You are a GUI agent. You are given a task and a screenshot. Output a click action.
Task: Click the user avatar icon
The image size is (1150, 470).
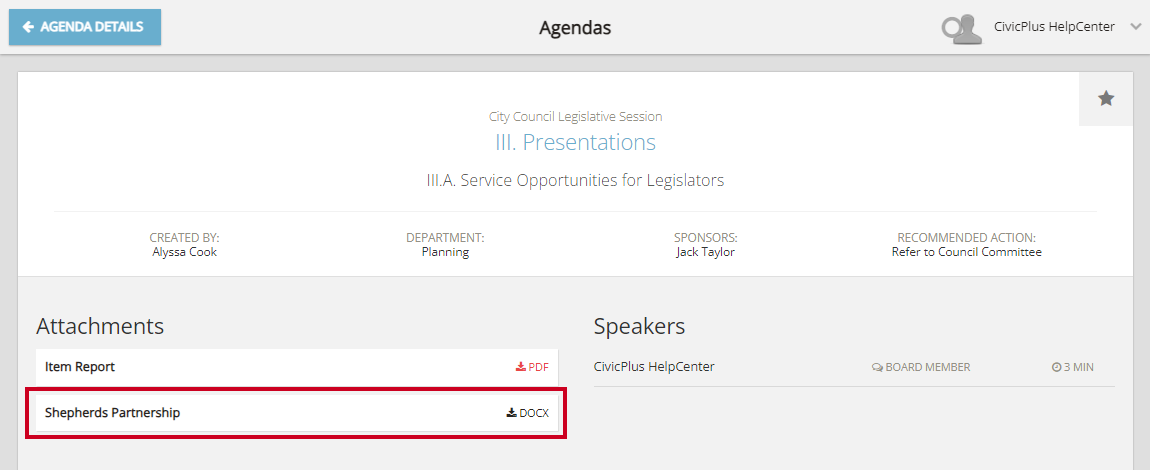tap(962, 28)
